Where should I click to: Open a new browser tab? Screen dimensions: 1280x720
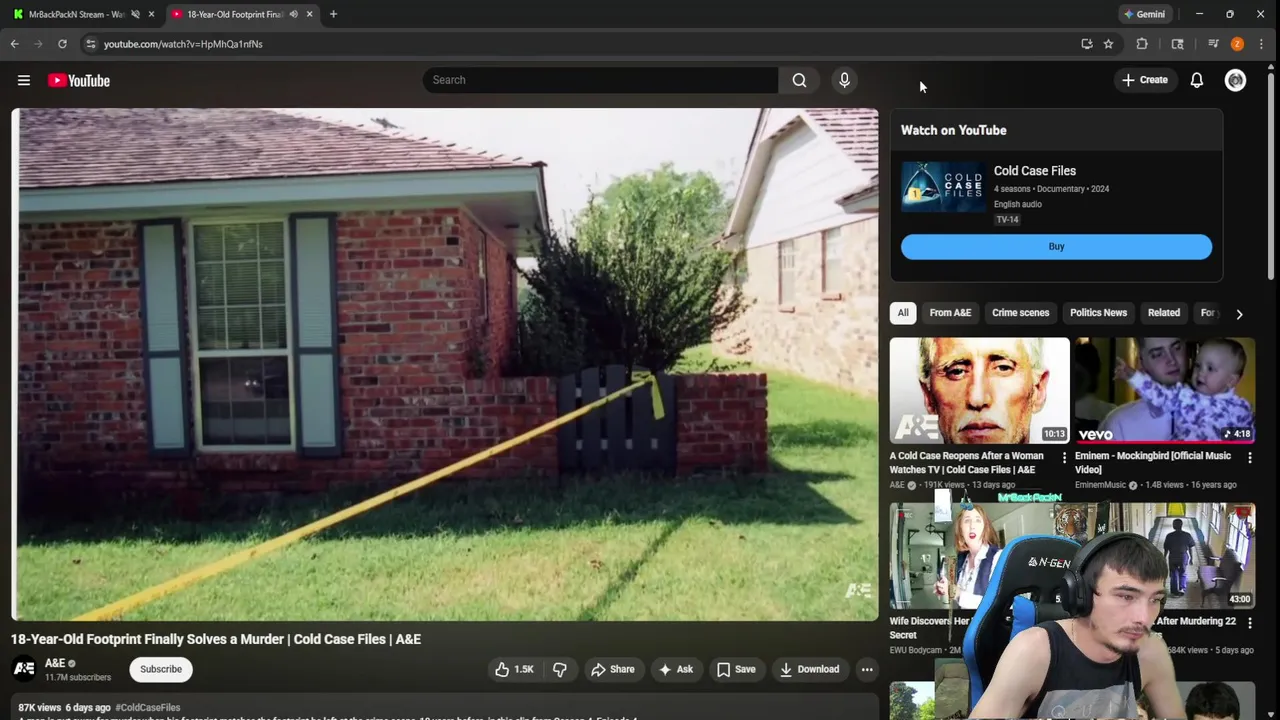tap(333, 14)
